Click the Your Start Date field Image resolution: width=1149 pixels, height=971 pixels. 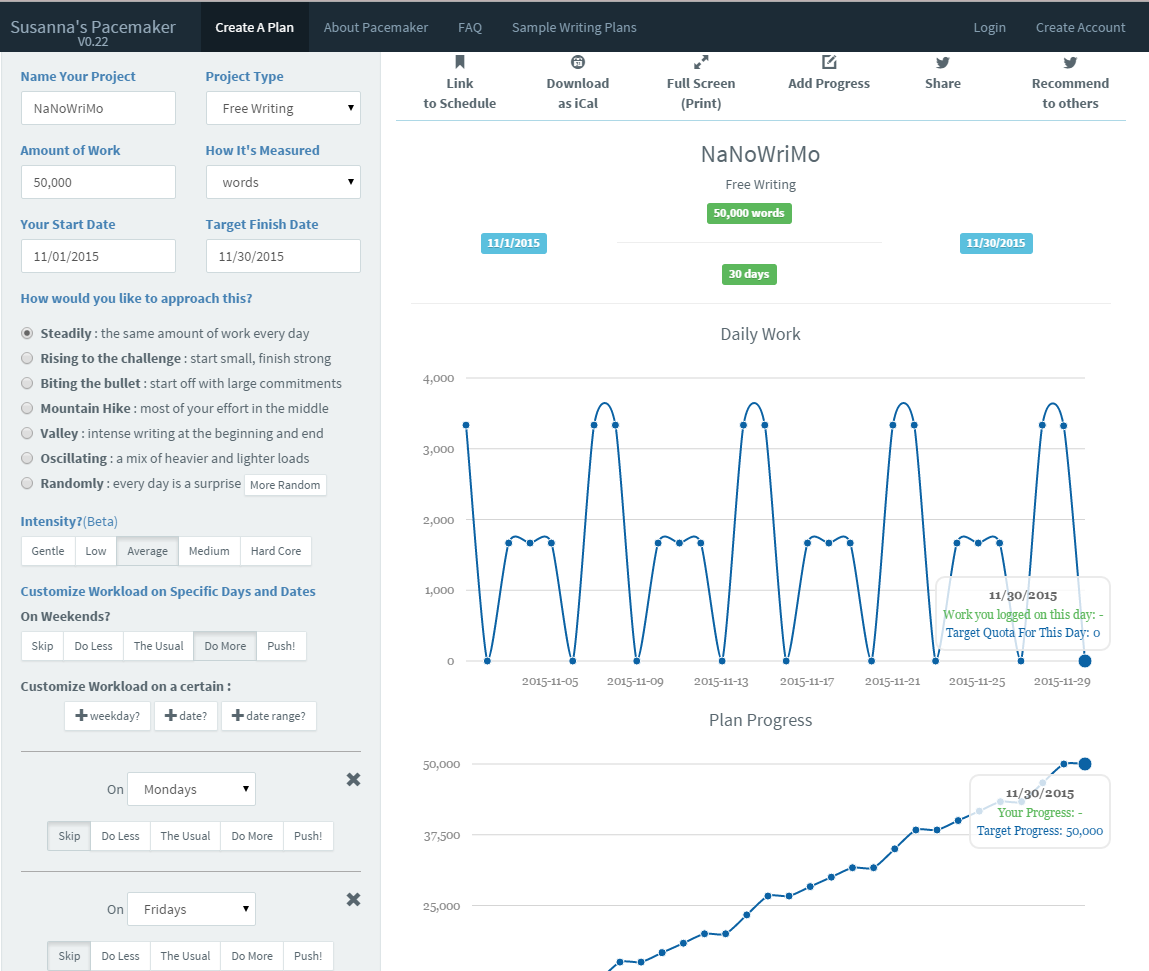pyautogui.click(x=98, y=256)
